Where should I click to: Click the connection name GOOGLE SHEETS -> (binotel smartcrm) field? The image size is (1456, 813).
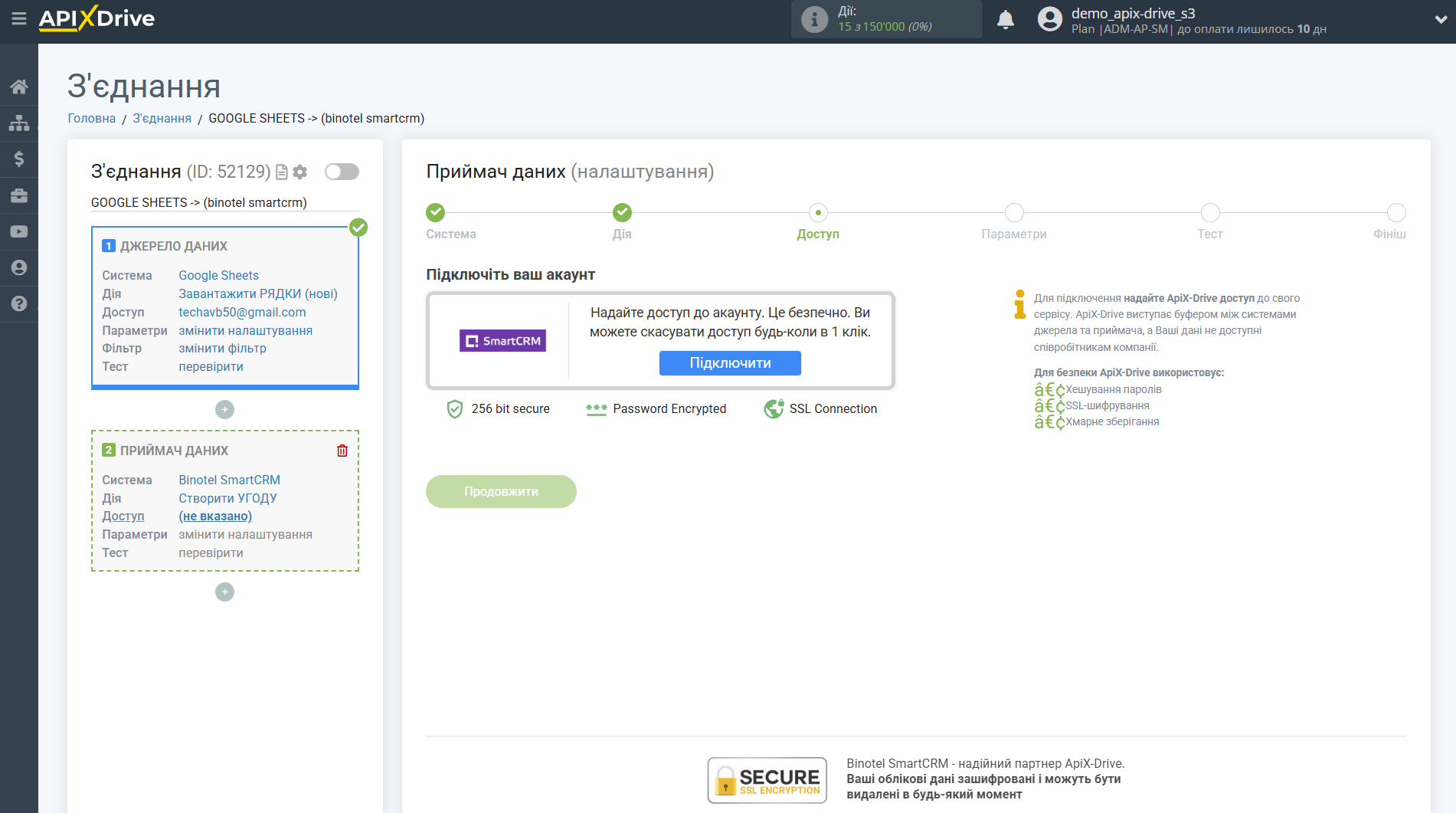point(224,202)
